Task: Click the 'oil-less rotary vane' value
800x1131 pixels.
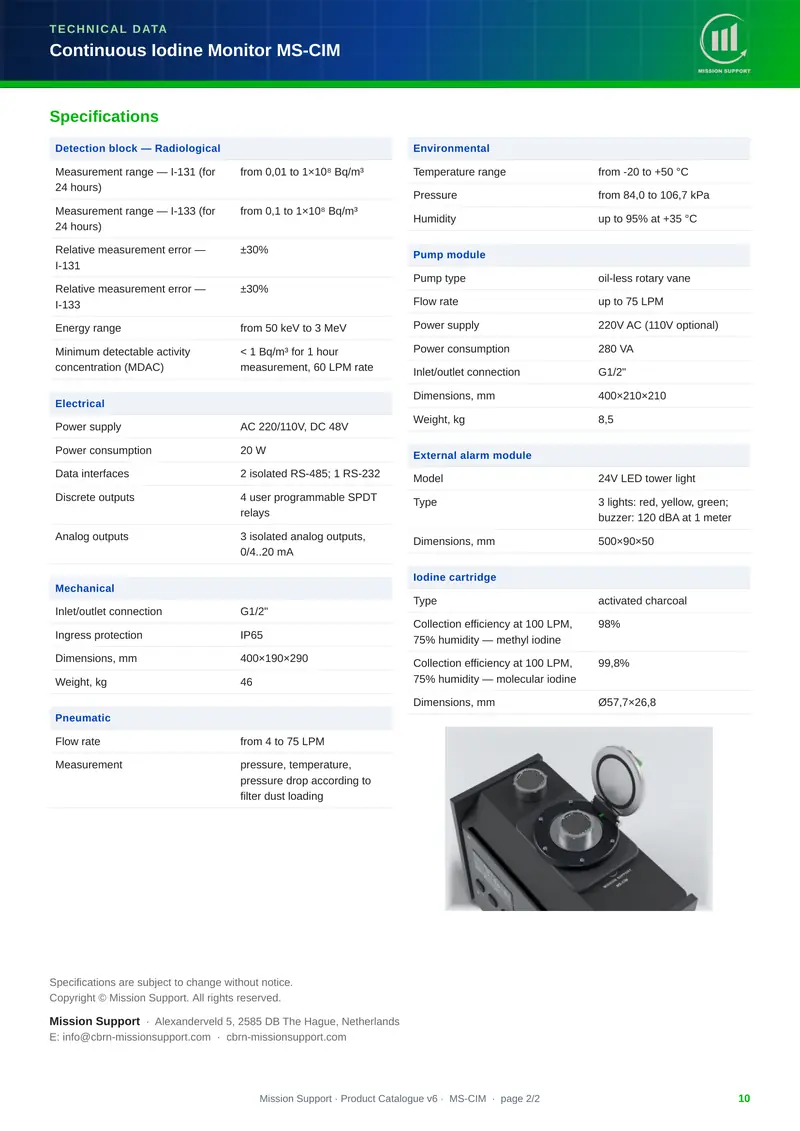Action: tap(644, 278)
